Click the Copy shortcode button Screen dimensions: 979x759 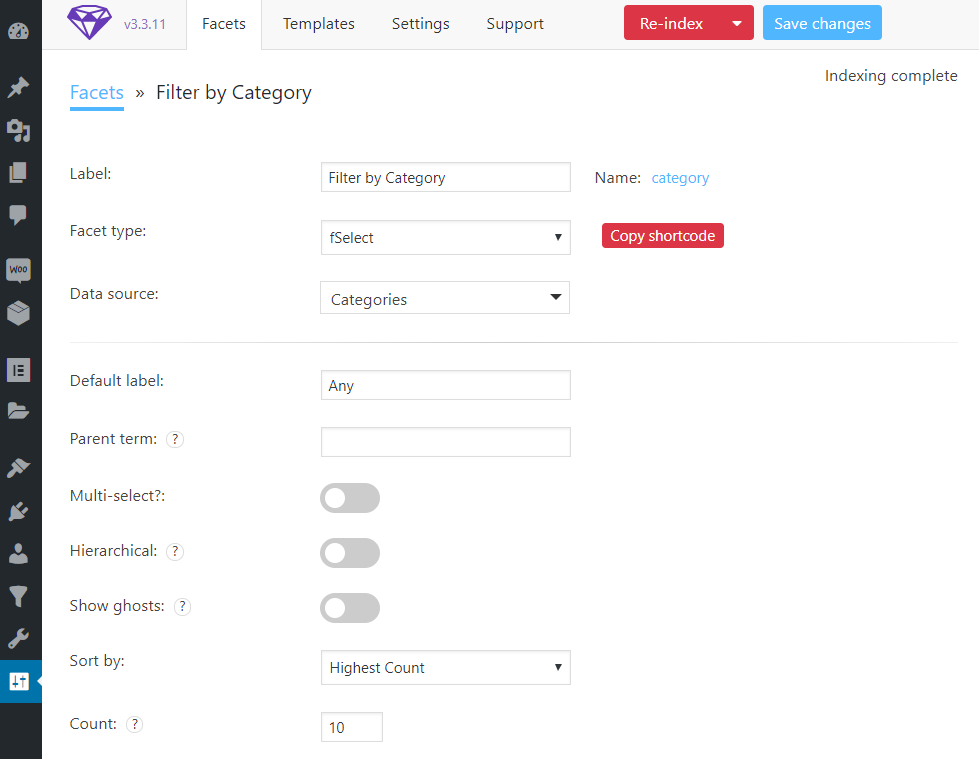tap(662, 236)
